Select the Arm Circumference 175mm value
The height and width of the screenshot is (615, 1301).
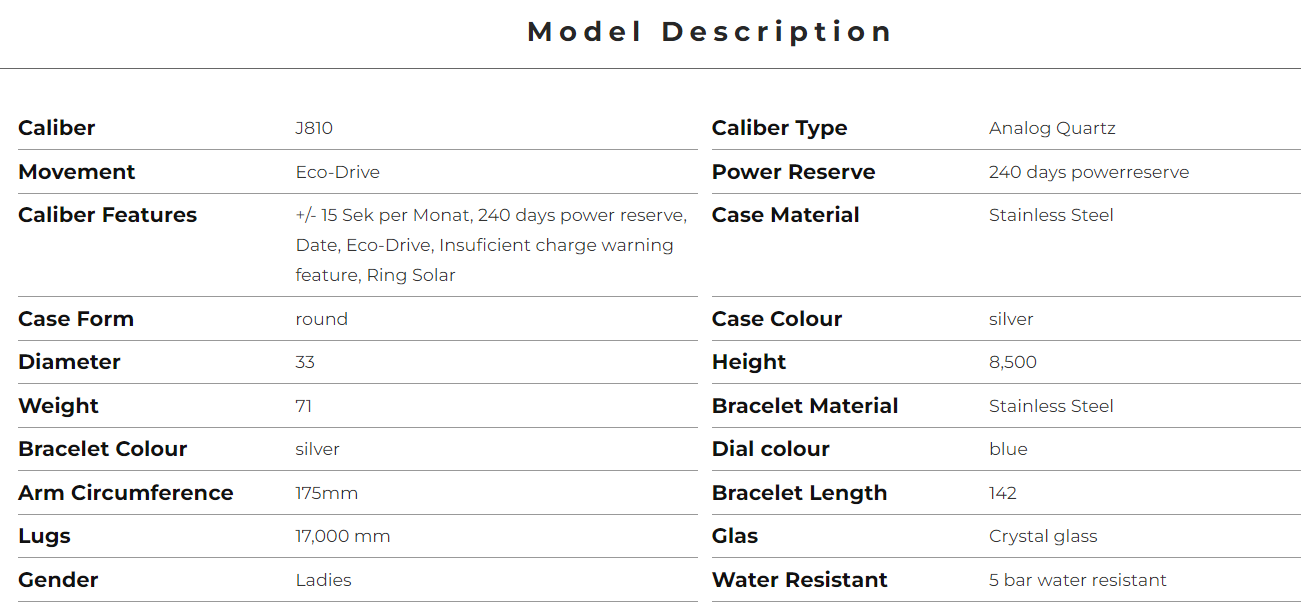click(x=327, y=493)
